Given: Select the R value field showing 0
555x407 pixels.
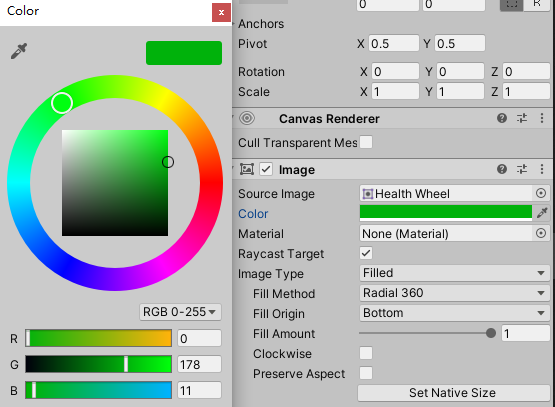Looking at the screenshot, I should [199, 338].
